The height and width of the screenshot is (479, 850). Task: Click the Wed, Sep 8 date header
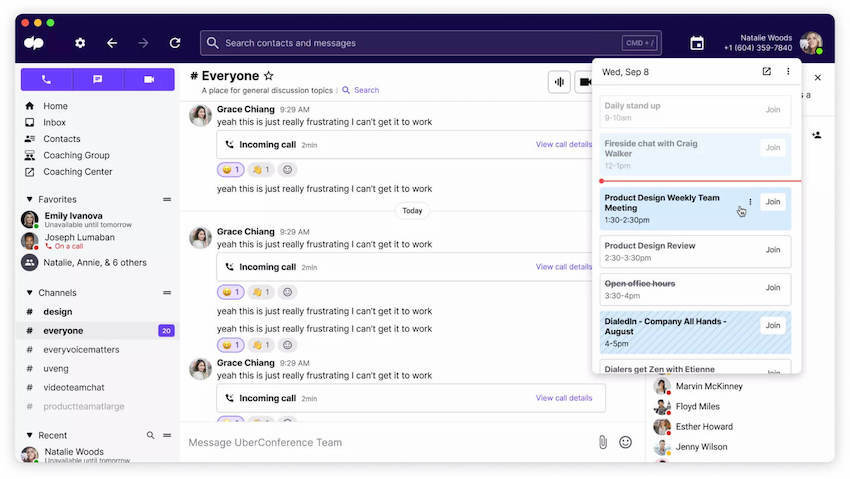point(625,72)
